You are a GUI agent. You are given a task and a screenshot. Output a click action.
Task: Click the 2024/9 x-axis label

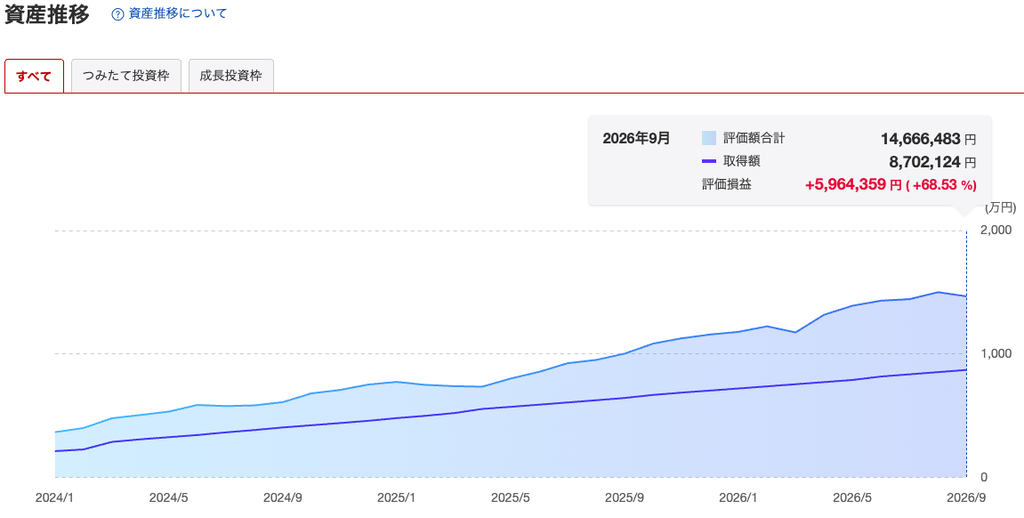click(283, 498)
